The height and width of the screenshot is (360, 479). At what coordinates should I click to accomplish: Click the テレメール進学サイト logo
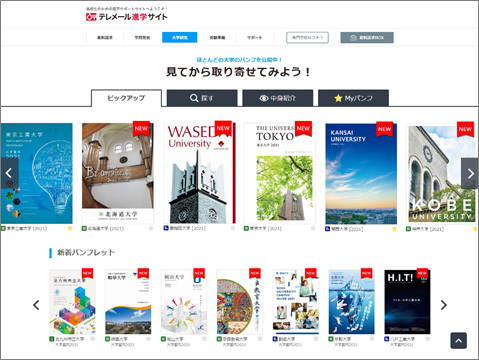pyautogui.click(x=127, y=17)
